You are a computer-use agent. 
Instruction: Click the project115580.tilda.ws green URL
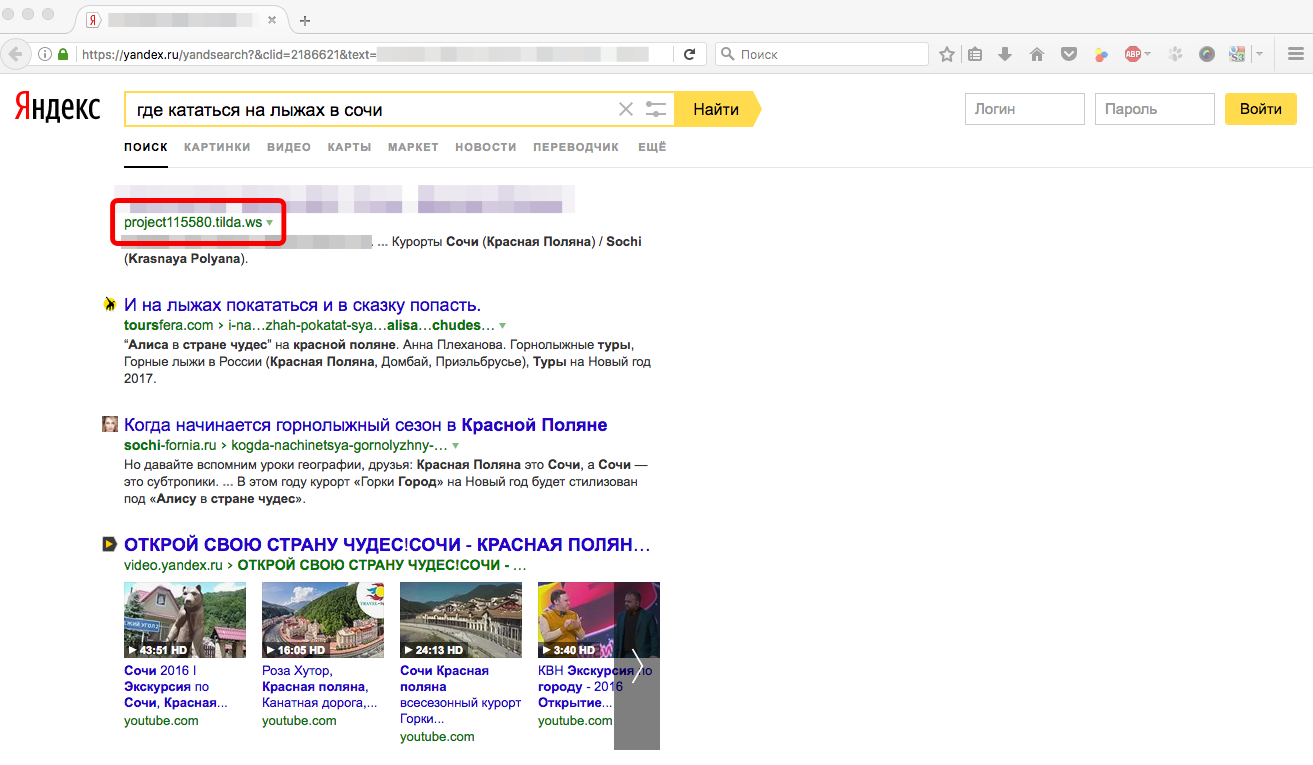point(193,222)
